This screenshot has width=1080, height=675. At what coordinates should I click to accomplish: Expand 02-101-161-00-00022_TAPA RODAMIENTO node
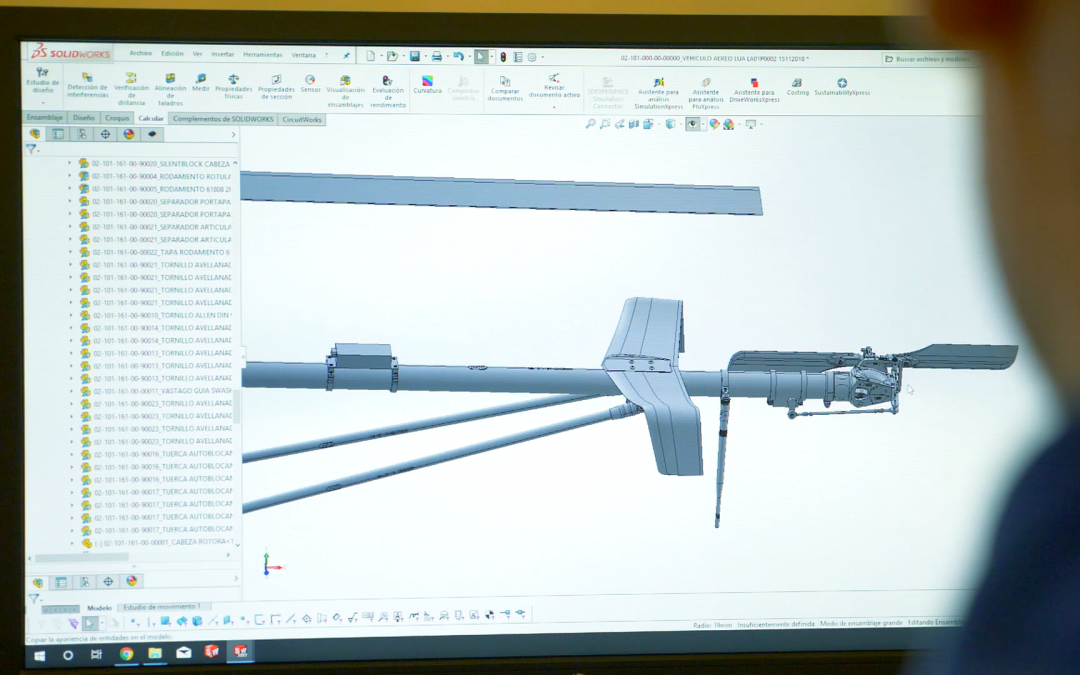tap(70, 252)
